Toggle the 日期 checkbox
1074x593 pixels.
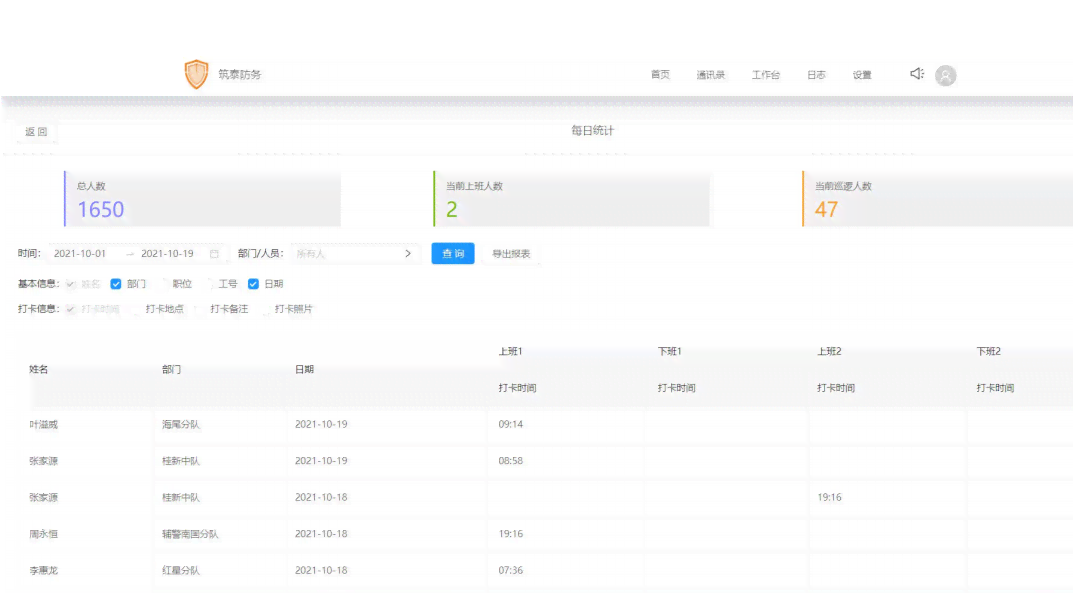(253, 284)
